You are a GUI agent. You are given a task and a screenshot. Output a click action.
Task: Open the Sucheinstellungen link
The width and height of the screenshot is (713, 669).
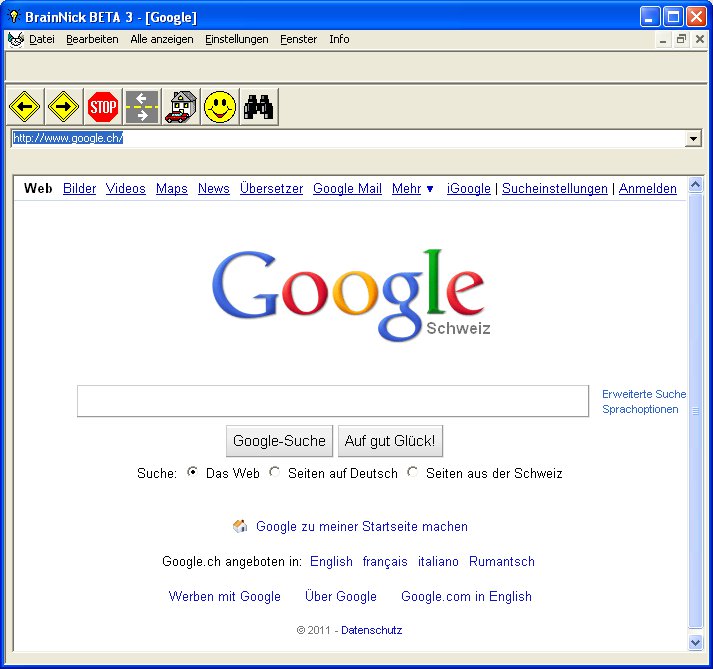(x=555, y=188)
